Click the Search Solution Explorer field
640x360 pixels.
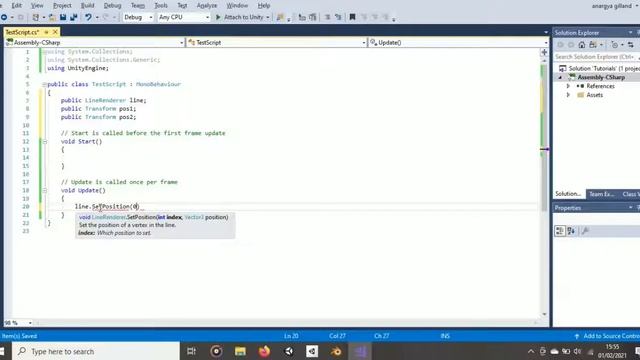pyautogui.click(x=596, y=57)
